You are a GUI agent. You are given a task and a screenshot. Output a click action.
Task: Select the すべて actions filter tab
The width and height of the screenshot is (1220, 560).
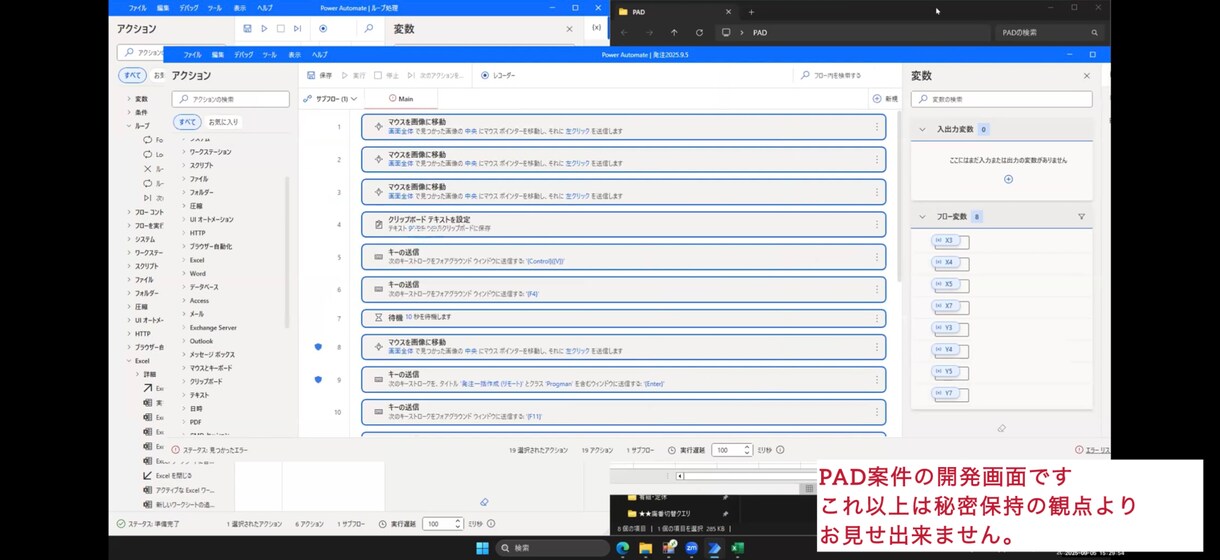[x=187, y=122]
